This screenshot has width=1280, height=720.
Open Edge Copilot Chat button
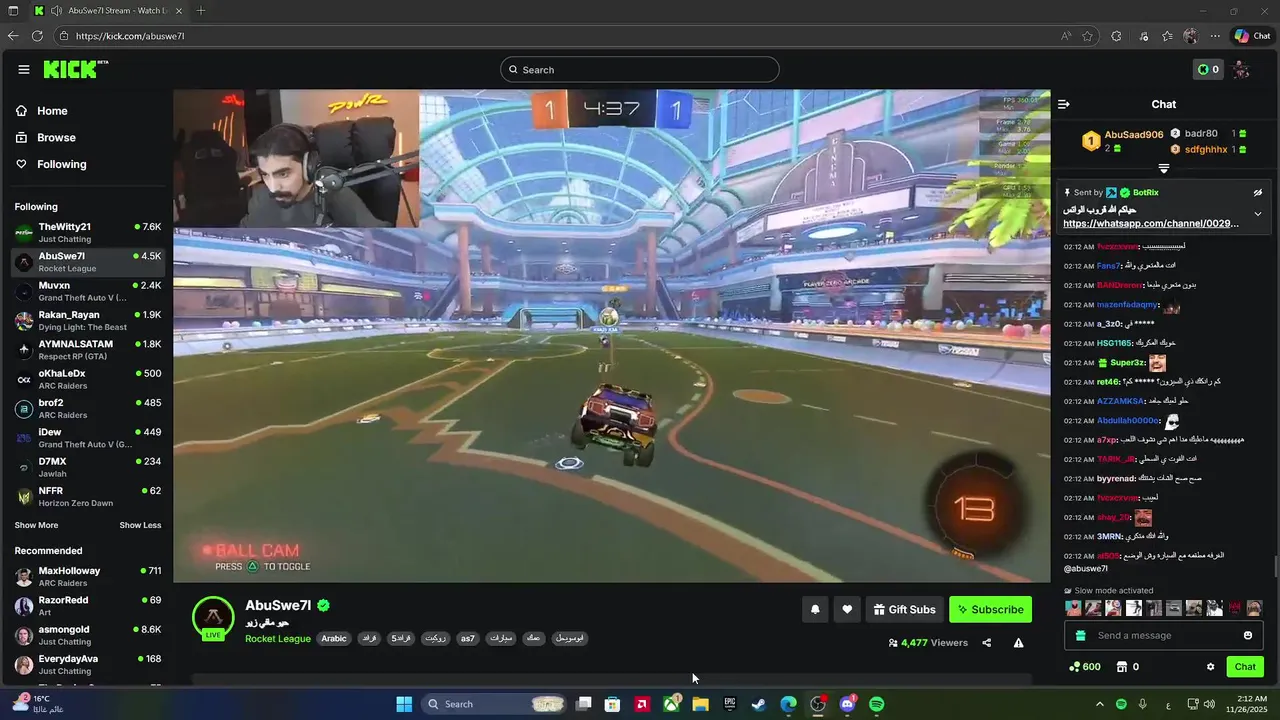(1252, 36)
